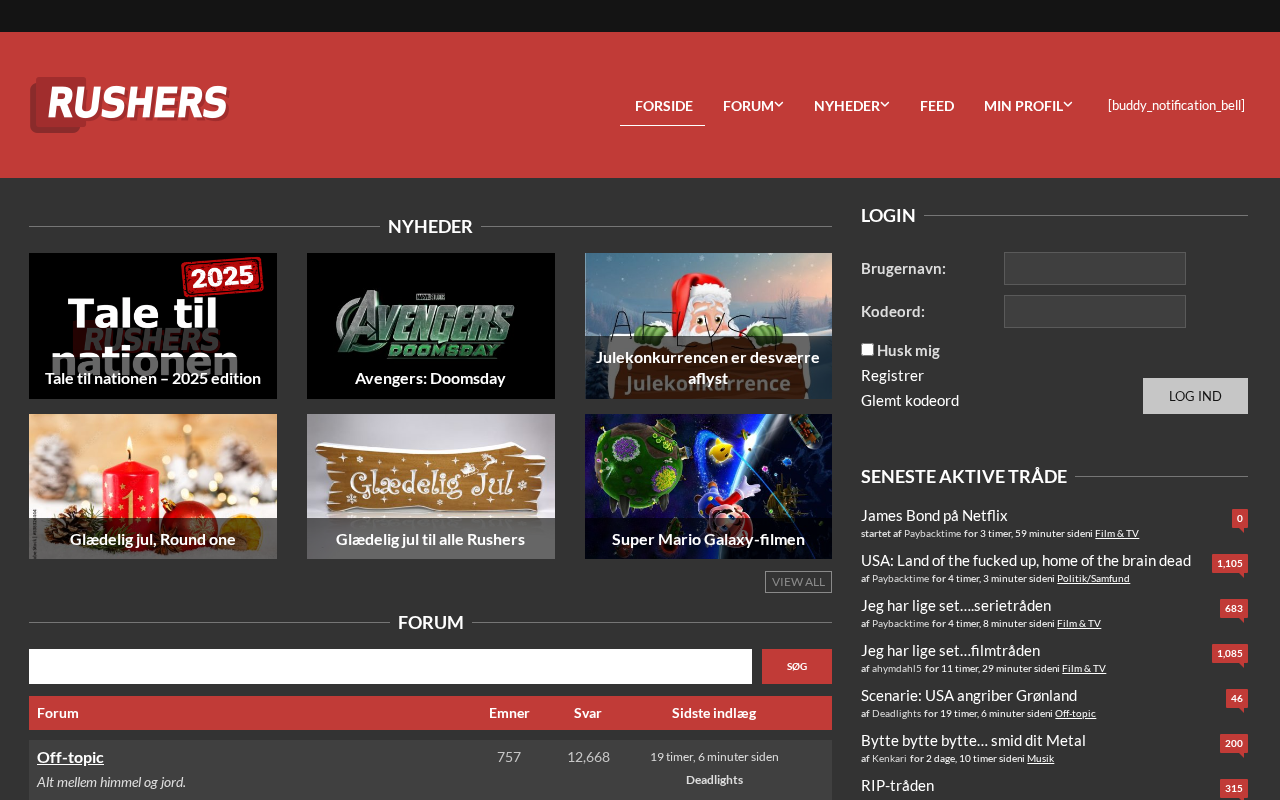Open Glædelig jul, Round one article
The image size is (1280, 800).
(153, 487)
